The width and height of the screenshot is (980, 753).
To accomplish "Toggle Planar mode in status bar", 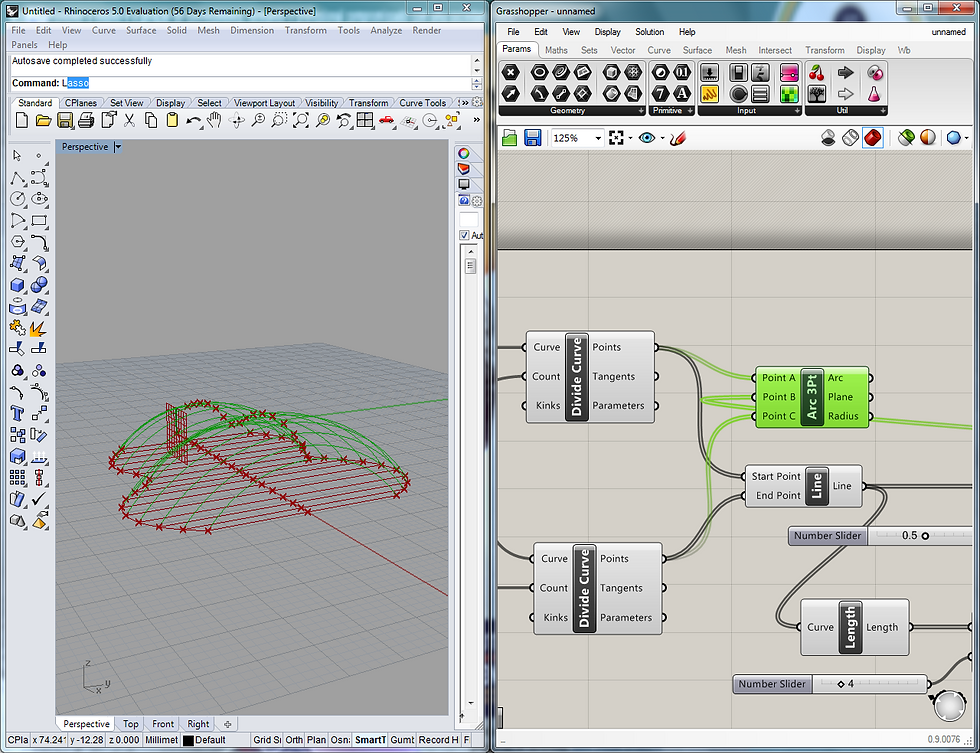I will 316,740.
